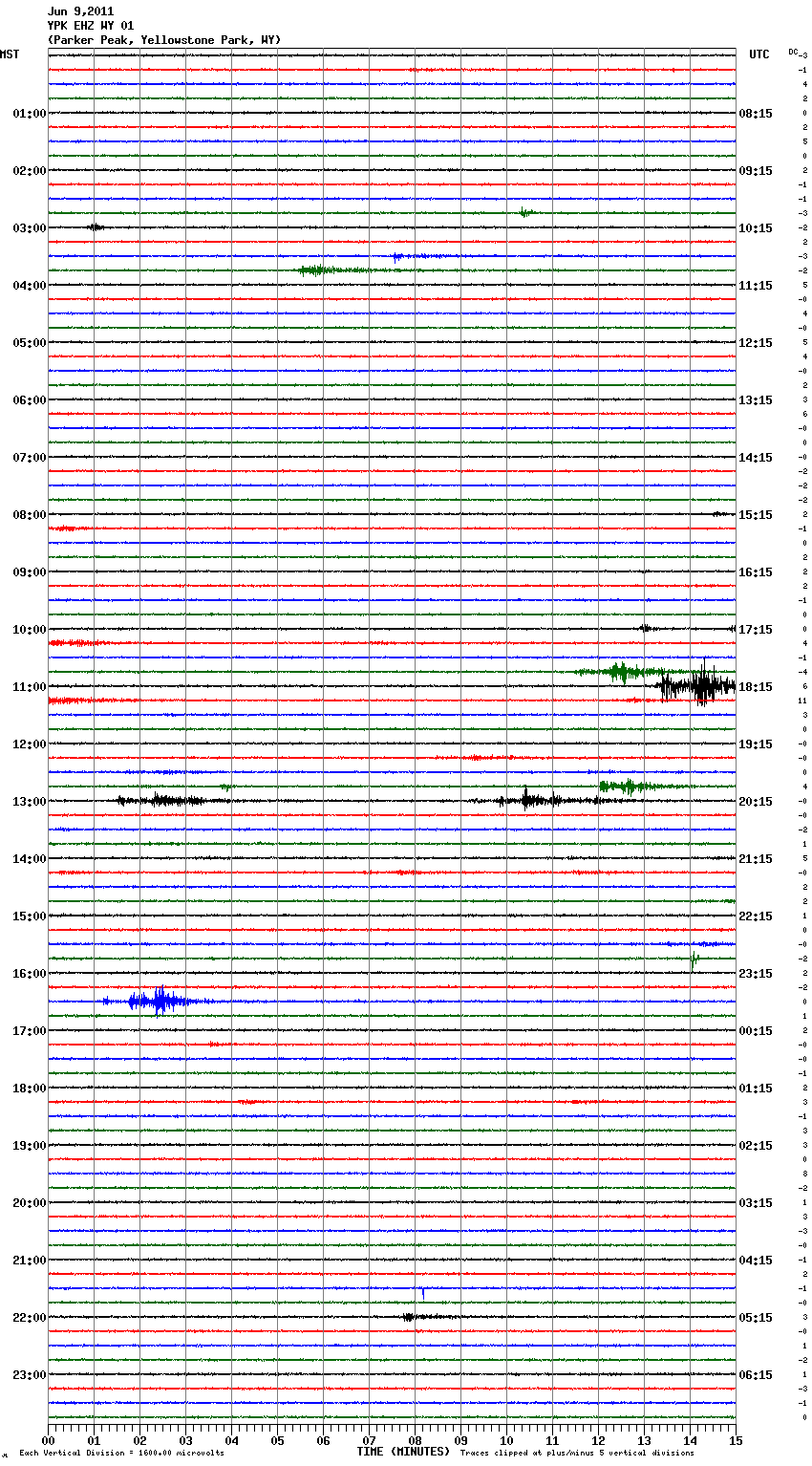Select the 02:00 MST time label
Viewport: 812px width, 1466px height.
[x=30, y=171]
